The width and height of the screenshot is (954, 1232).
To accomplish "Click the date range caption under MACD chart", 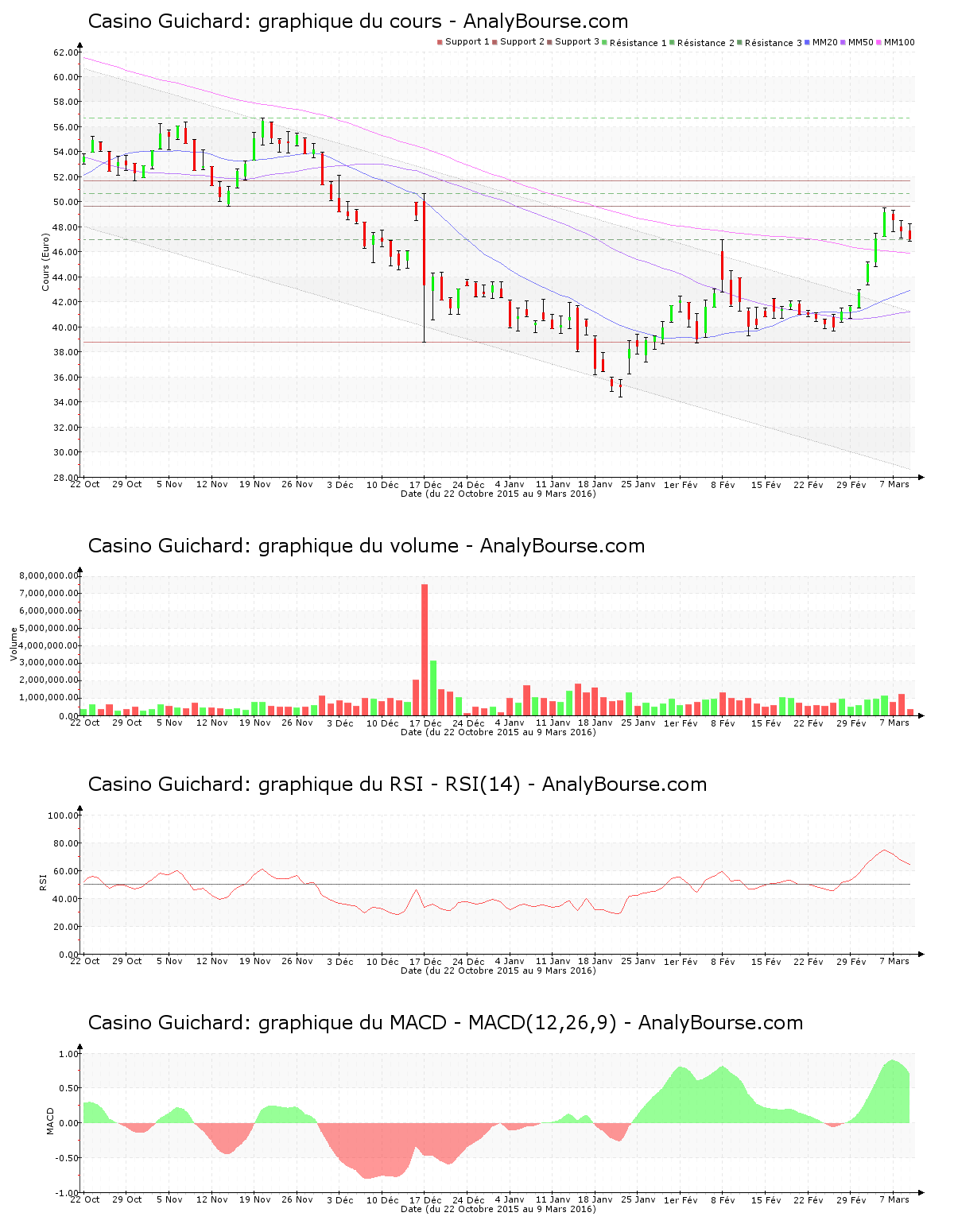I will coord(498,1209).
